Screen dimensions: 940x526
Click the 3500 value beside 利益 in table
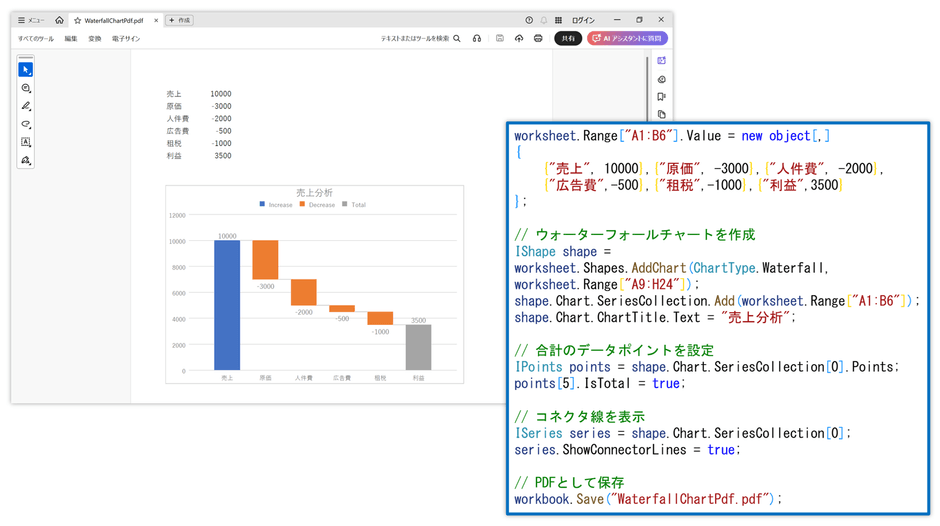(222, 155)
